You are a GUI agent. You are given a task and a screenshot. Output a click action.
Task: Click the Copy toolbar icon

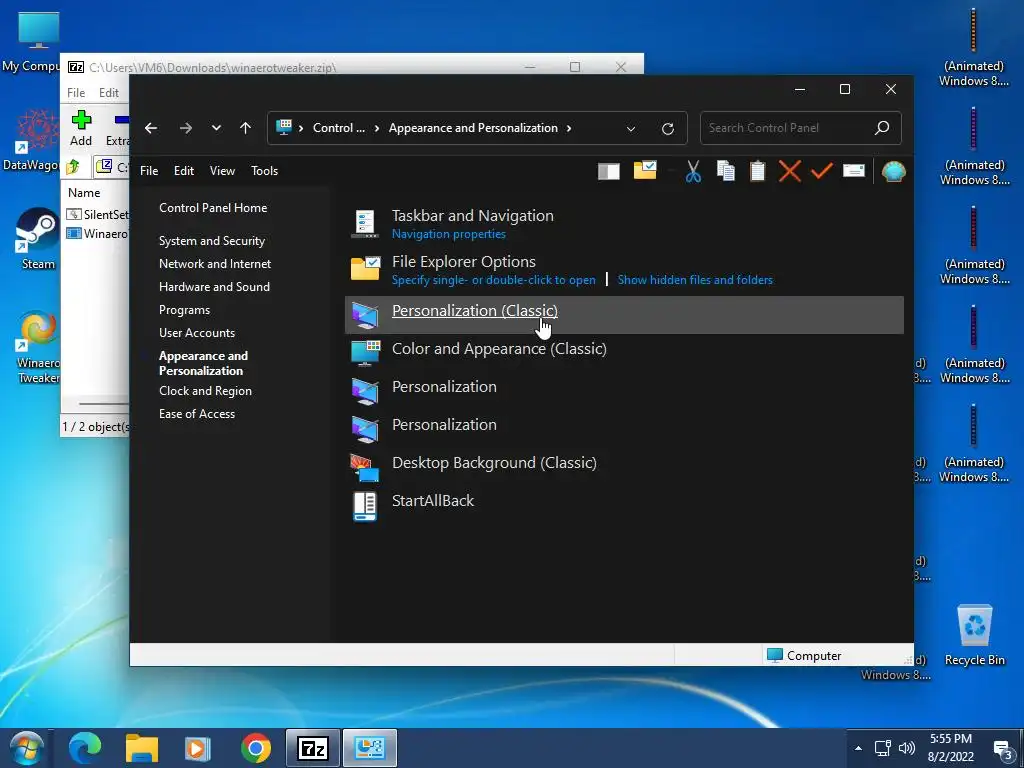(726, 170)
